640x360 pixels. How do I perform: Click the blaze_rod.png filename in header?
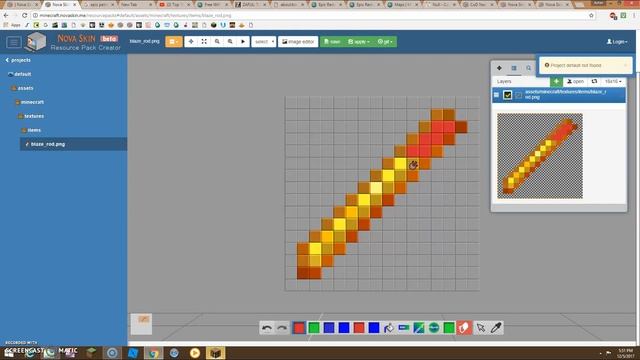(x=144, y=41)
